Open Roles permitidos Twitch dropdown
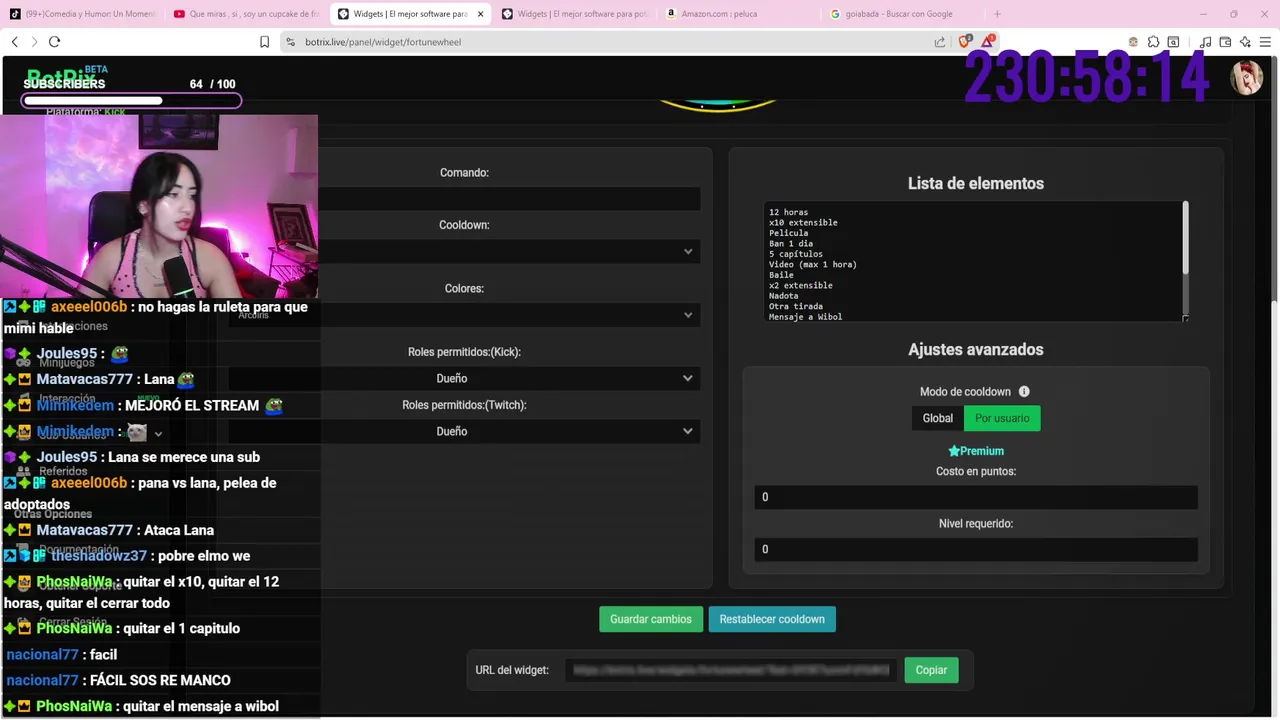Viewport: 1280px width, 720px height. tap(464, 431)
